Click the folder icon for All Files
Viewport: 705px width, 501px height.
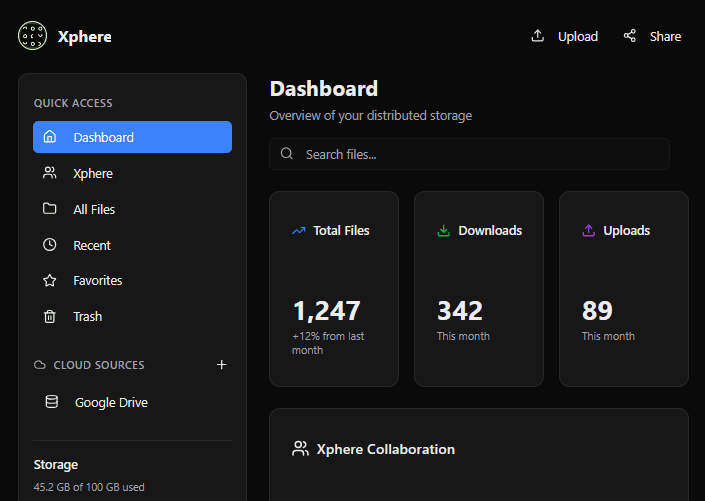(x=49, y=208)
